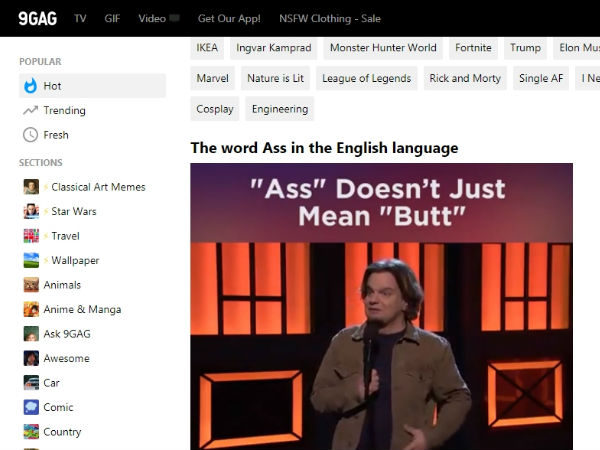Select the Rick and Morty tag
The width and height of the screenshot is (600, 450).
point(463,78)
